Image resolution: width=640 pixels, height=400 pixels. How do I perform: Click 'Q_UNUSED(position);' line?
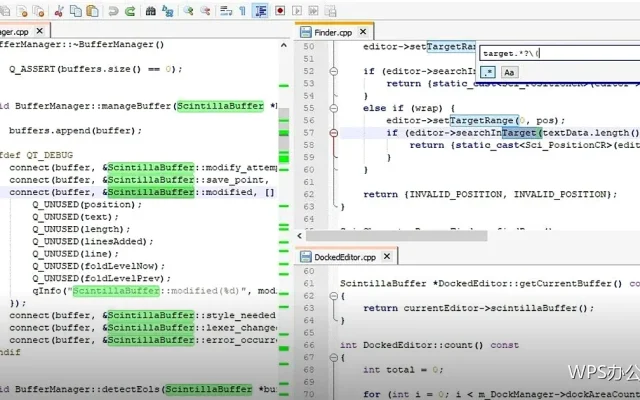point(87,204)
